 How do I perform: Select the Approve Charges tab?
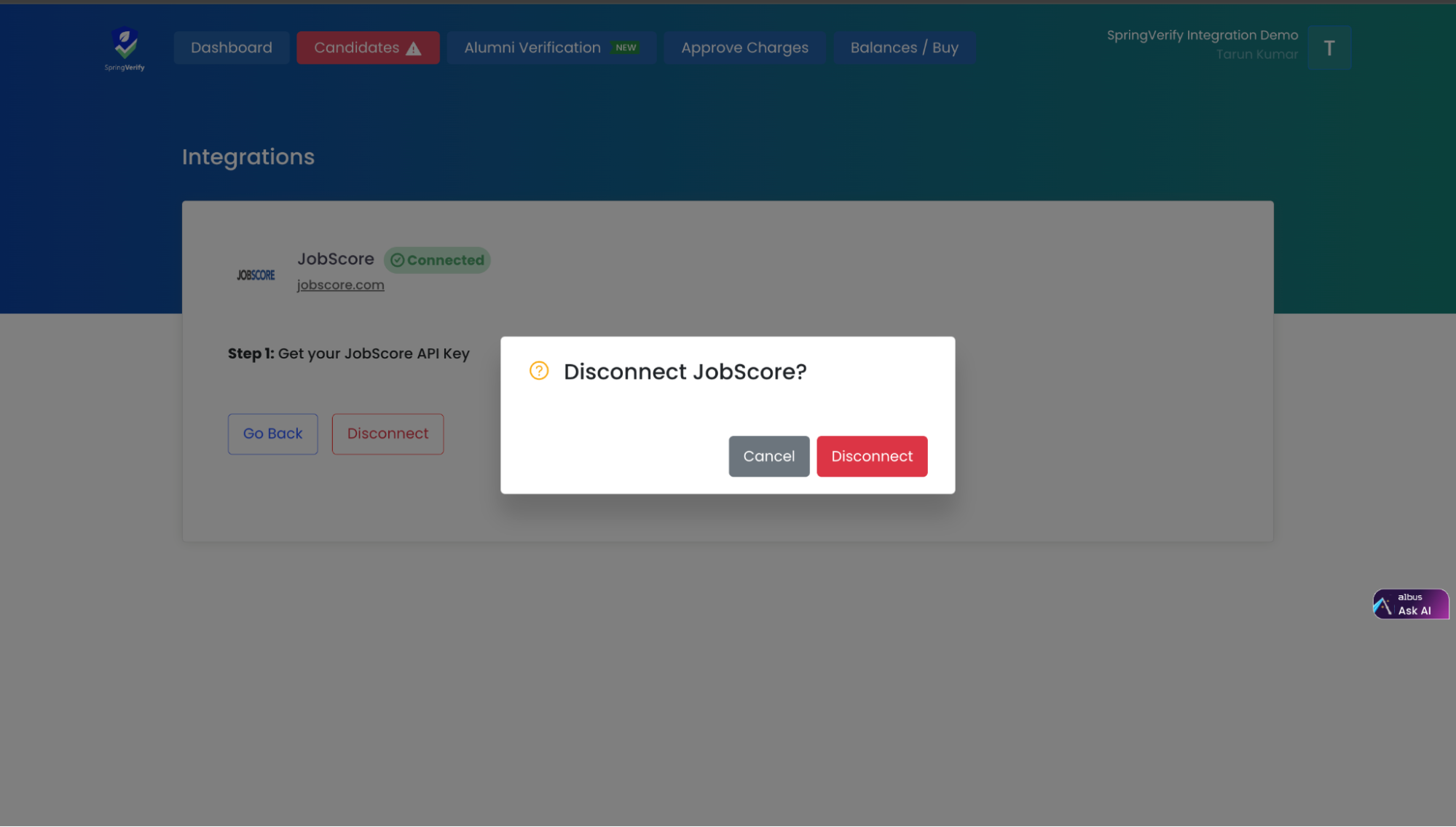click(x=744, y=47)
